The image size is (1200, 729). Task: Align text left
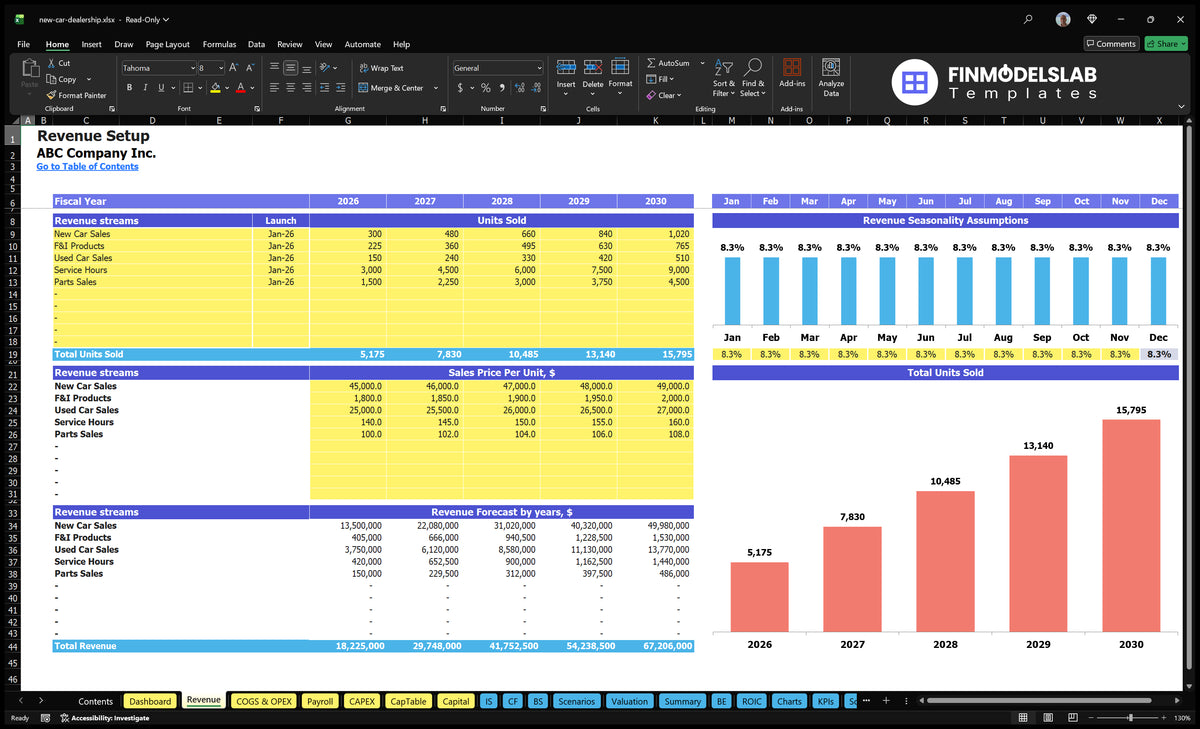tap(274, 88)
